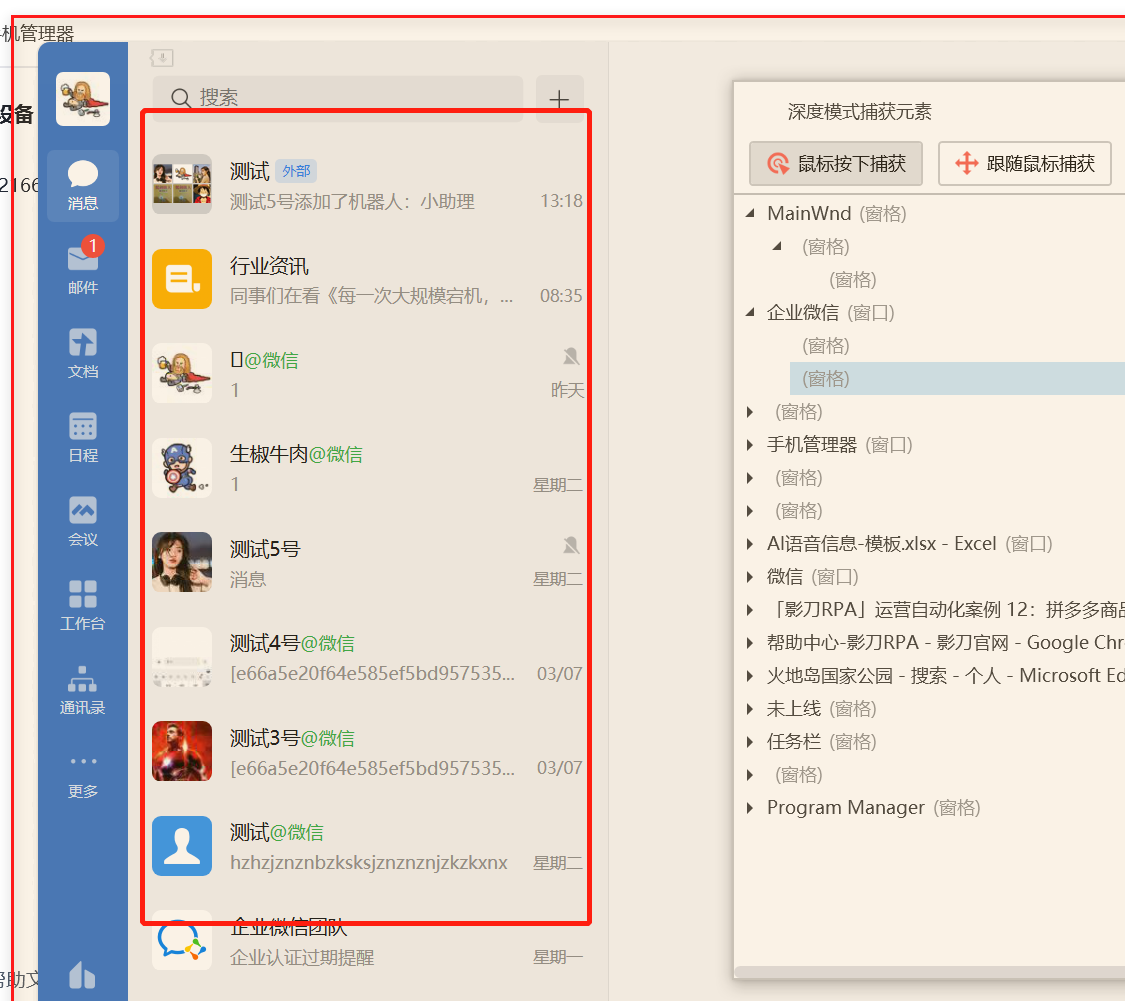Open the 生椒牛肉@微信 conversation
This screenshot has width=1125, height=1001.
pos(367,468)
